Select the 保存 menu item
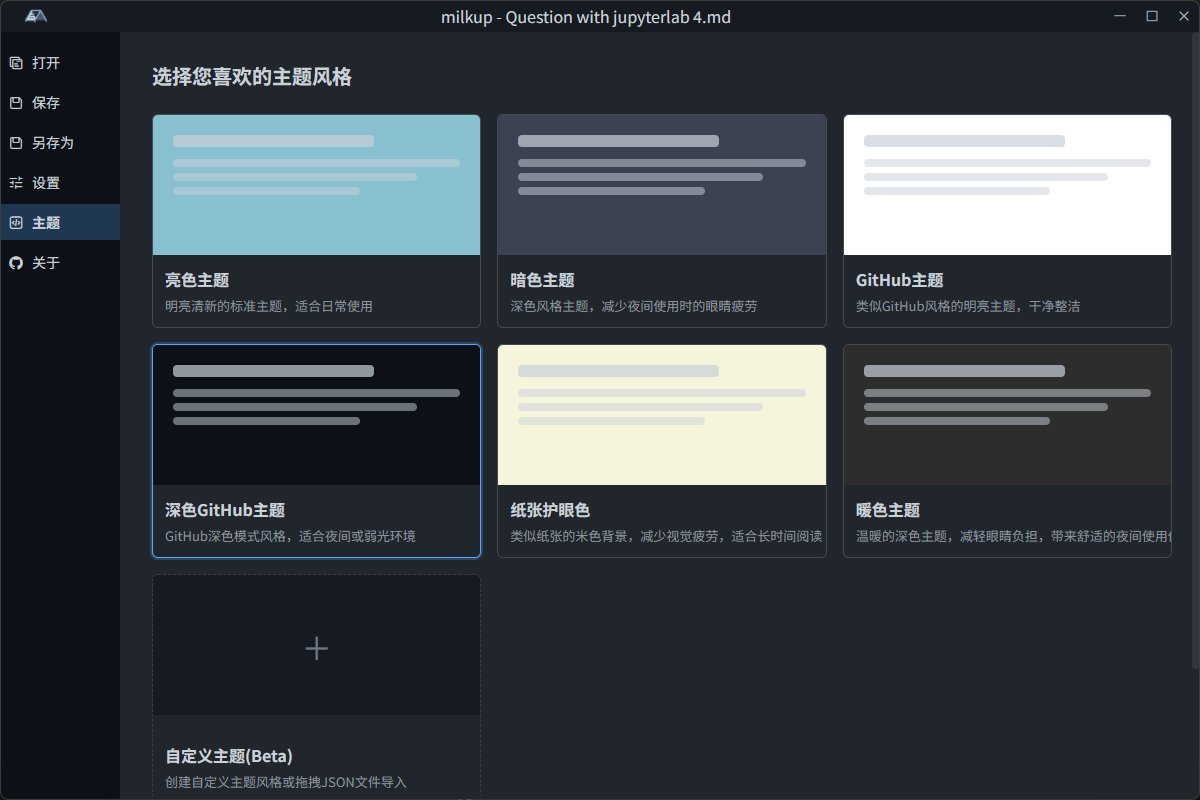This screenshot has height=800, width=1200. (x=60, y=103)
